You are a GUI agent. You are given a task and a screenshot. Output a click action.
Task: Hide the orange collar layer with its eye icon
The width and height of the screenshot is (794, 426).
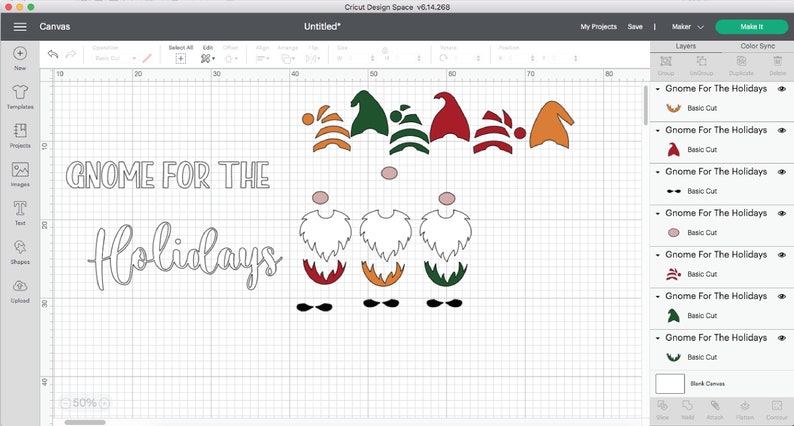tap(782, 89)
